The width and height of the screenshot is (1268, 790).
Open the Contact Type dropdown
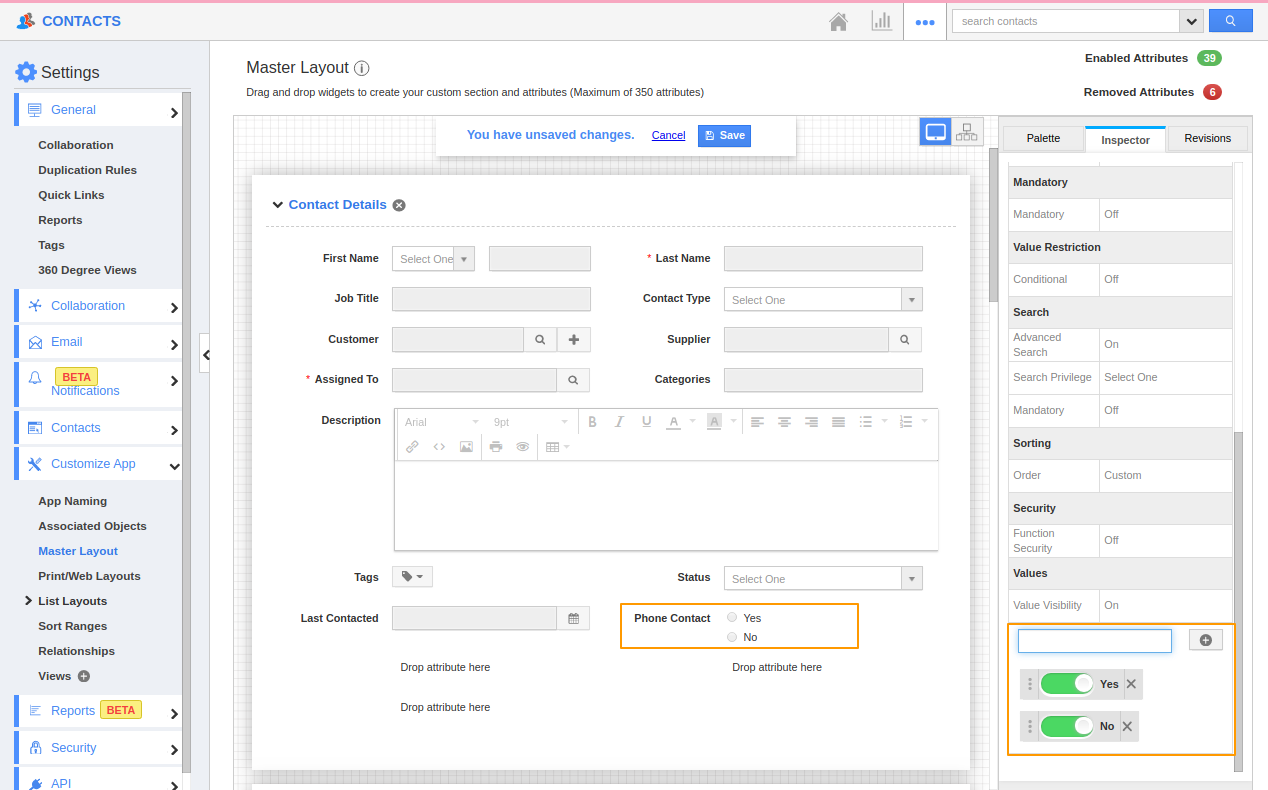tap(823, 300)
